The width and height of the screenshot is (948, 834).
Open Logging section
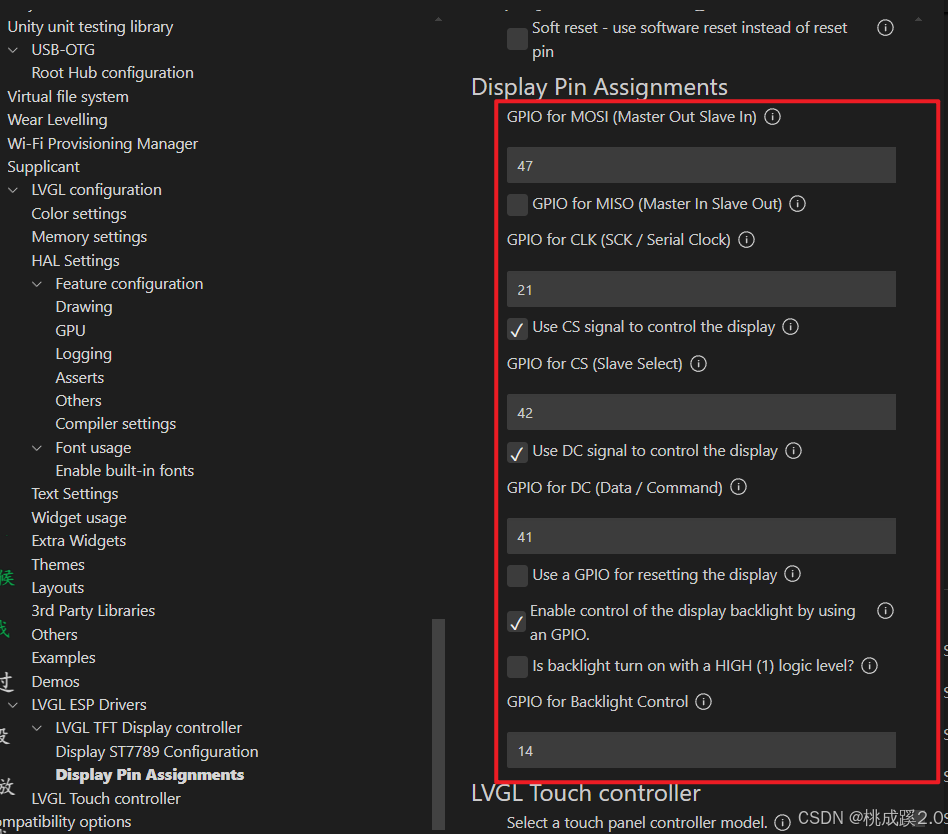(x=83, y=354)
